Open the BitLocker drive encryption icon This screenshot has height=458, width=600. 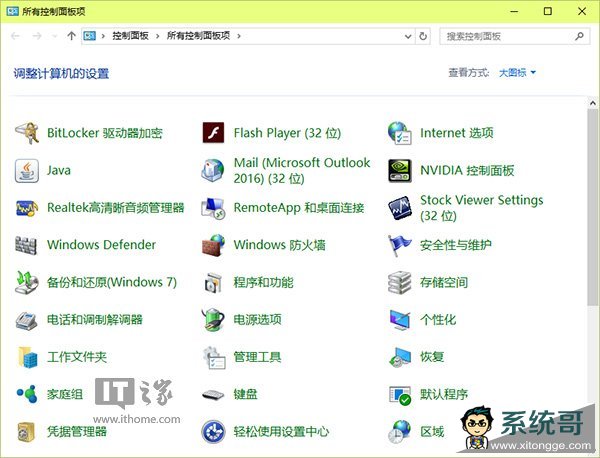tap(27, 133)
